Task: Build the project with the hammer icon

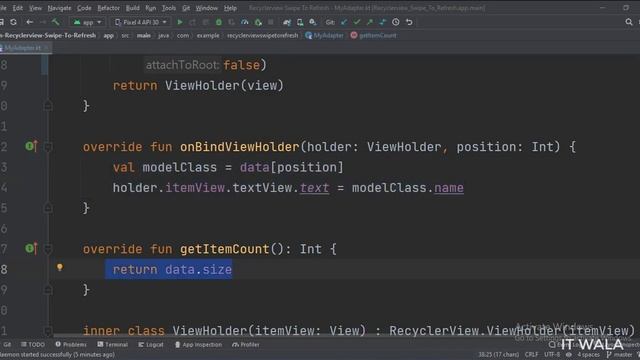Action: [x=56, y=22]
